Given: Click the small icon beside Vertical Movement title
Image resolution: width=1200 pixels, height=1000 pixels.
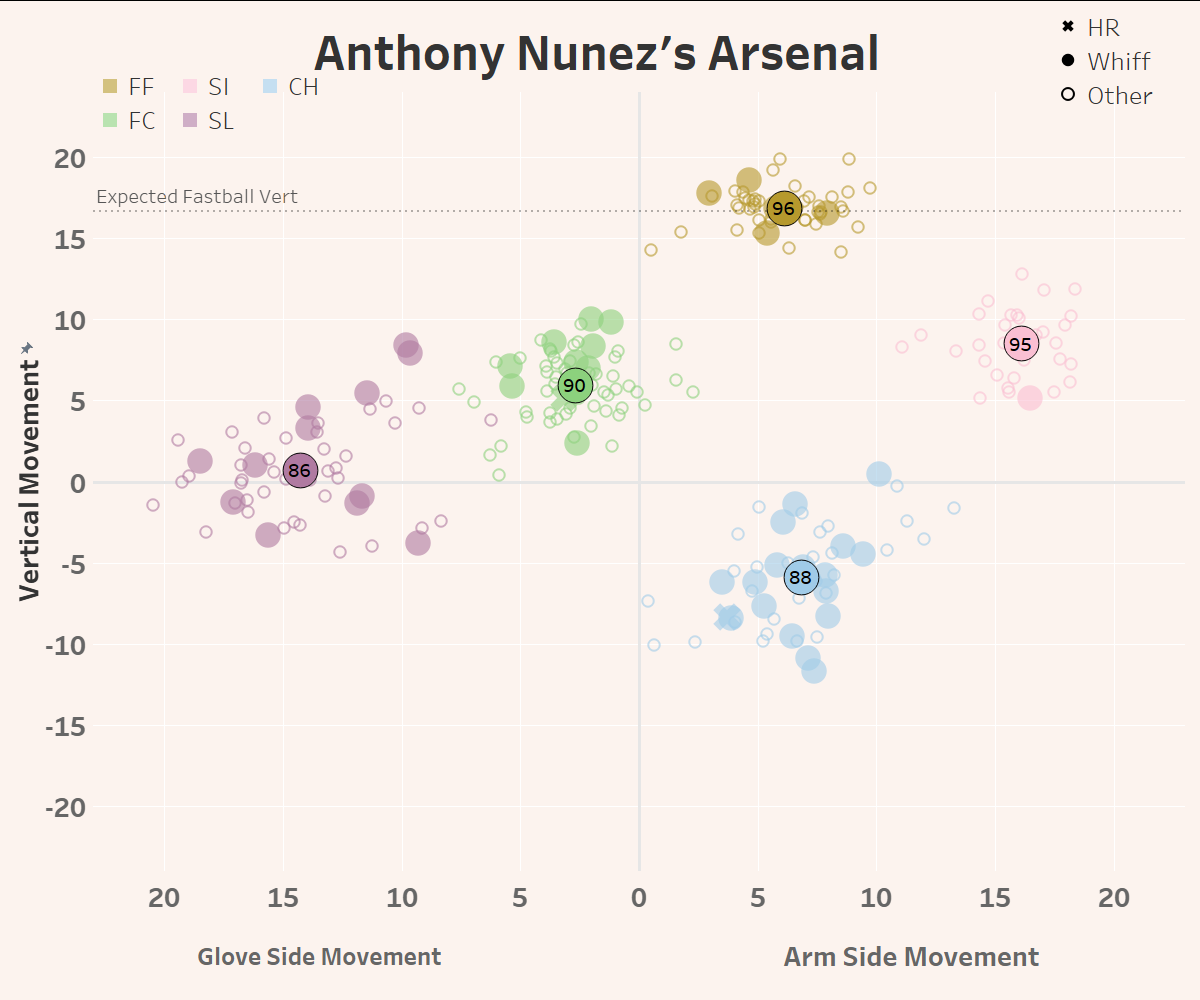Looking at the screenshot, I should point(28,347).
